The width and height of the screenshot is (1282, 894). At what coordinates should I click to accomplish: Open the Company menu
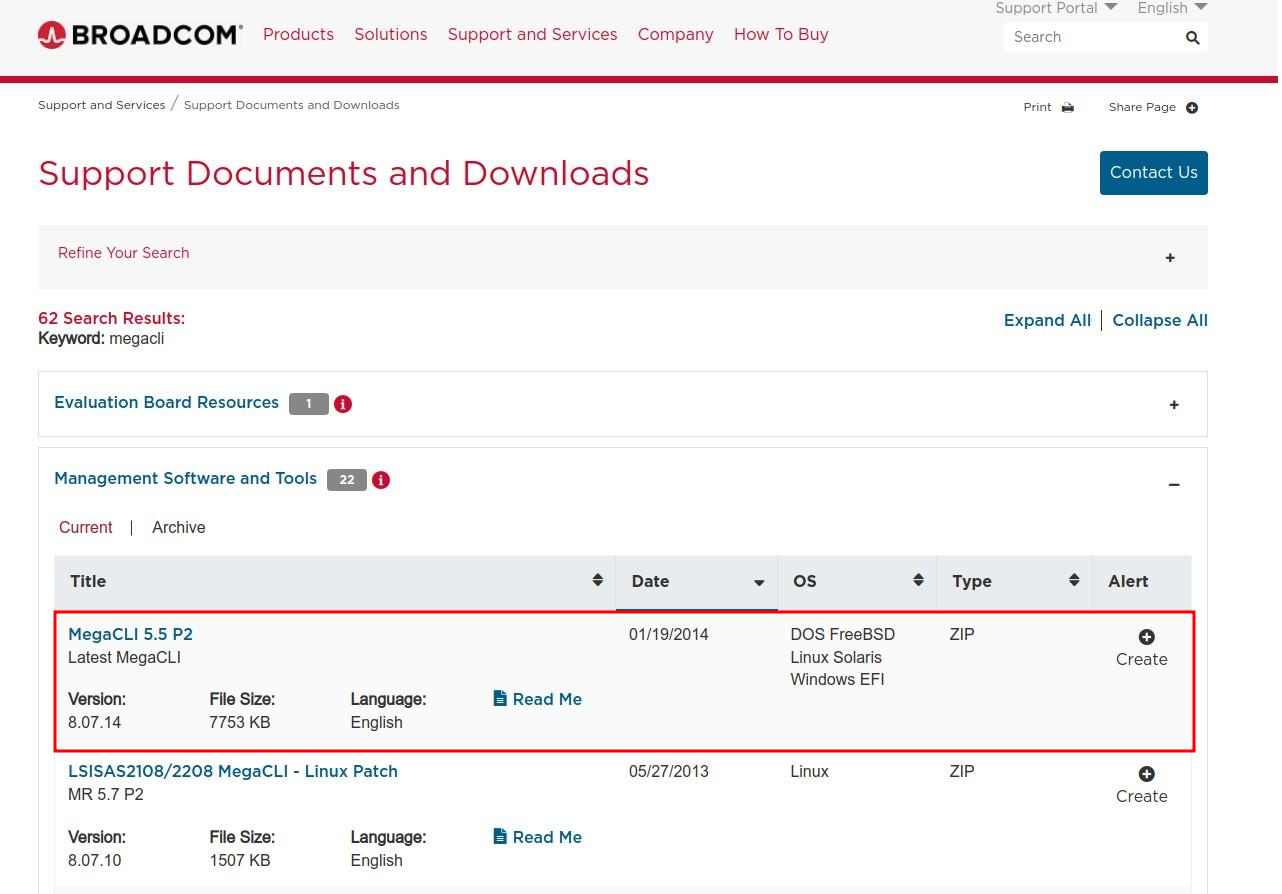point(675,34)
